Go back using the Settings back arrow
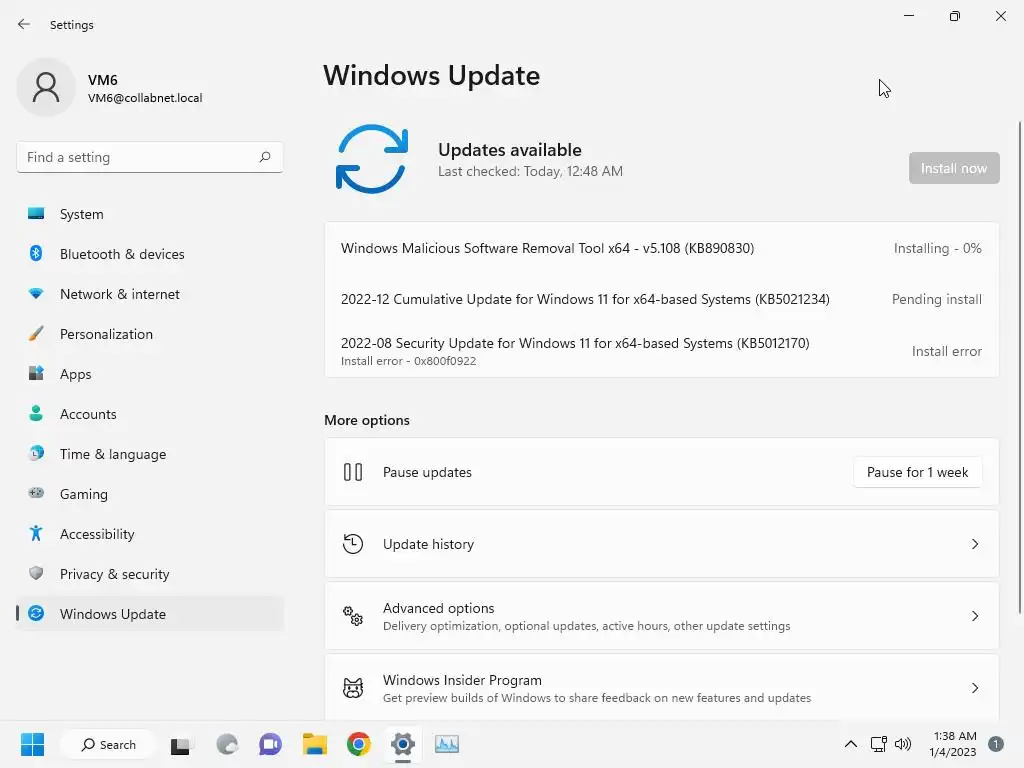 click(24, 24)
